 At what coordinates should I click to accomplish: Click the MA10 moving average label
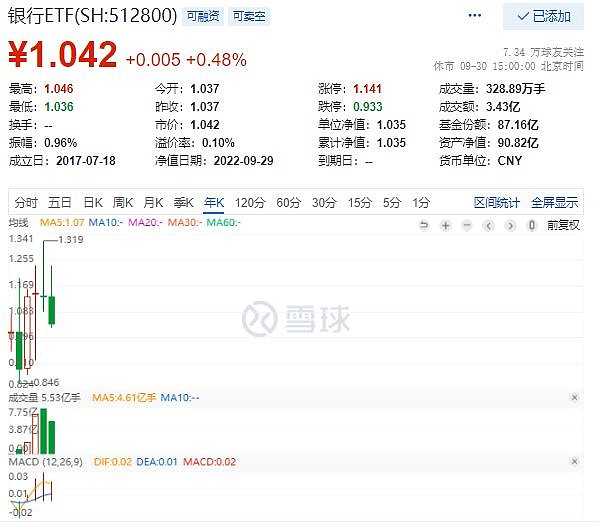[106, 222]
